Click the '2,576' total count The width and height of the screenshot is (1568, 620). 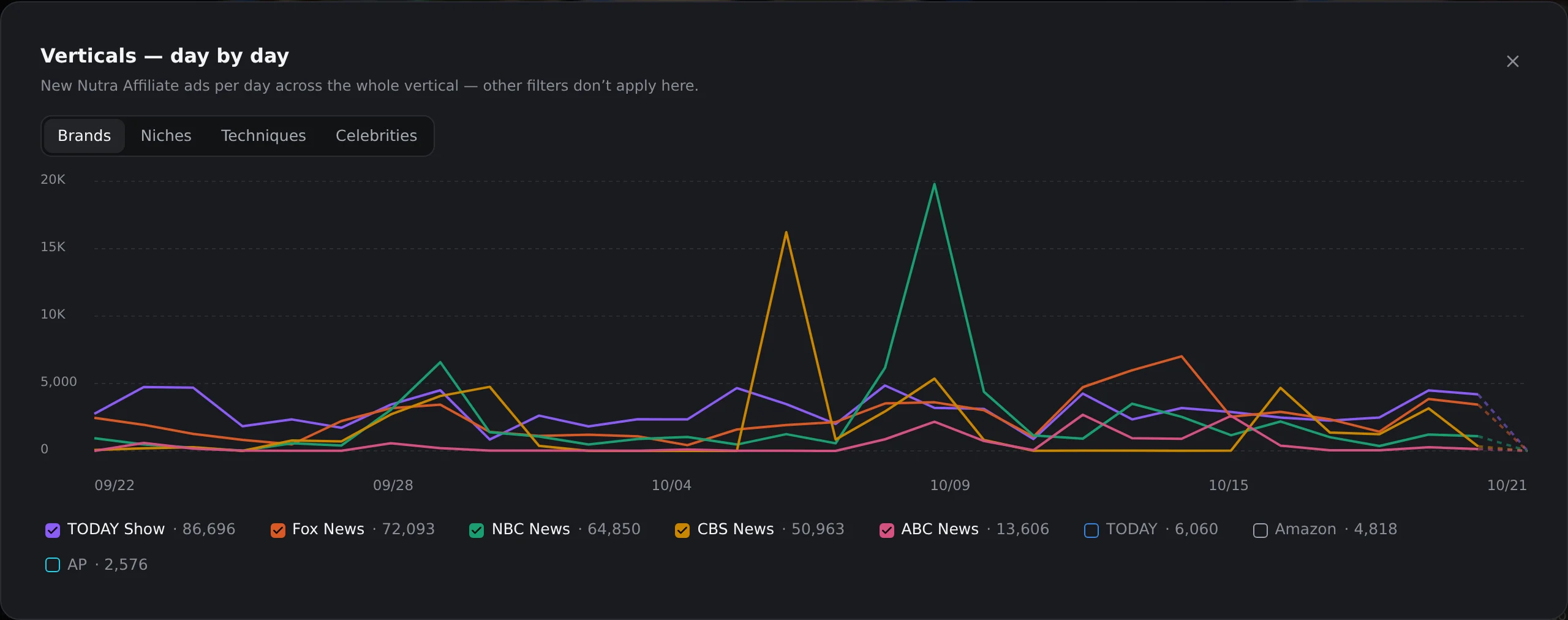[126, 564]
